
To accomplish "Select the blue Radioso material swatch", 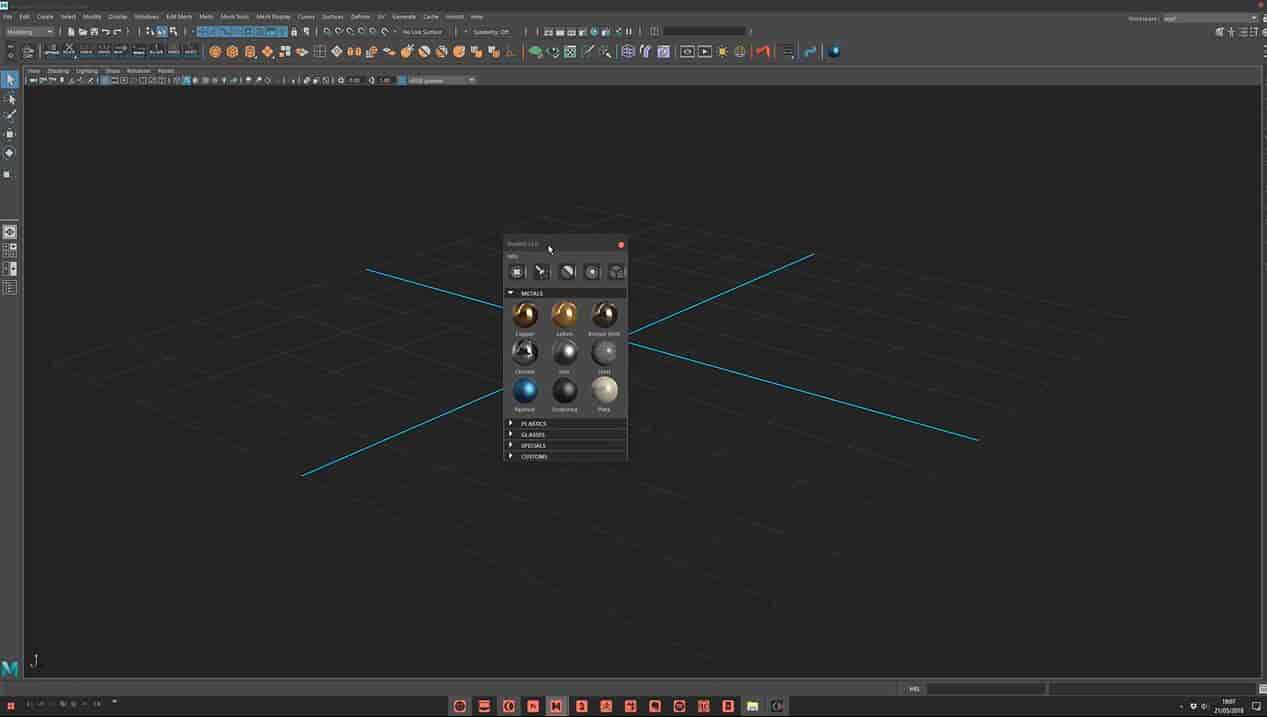I will (525, 390).
